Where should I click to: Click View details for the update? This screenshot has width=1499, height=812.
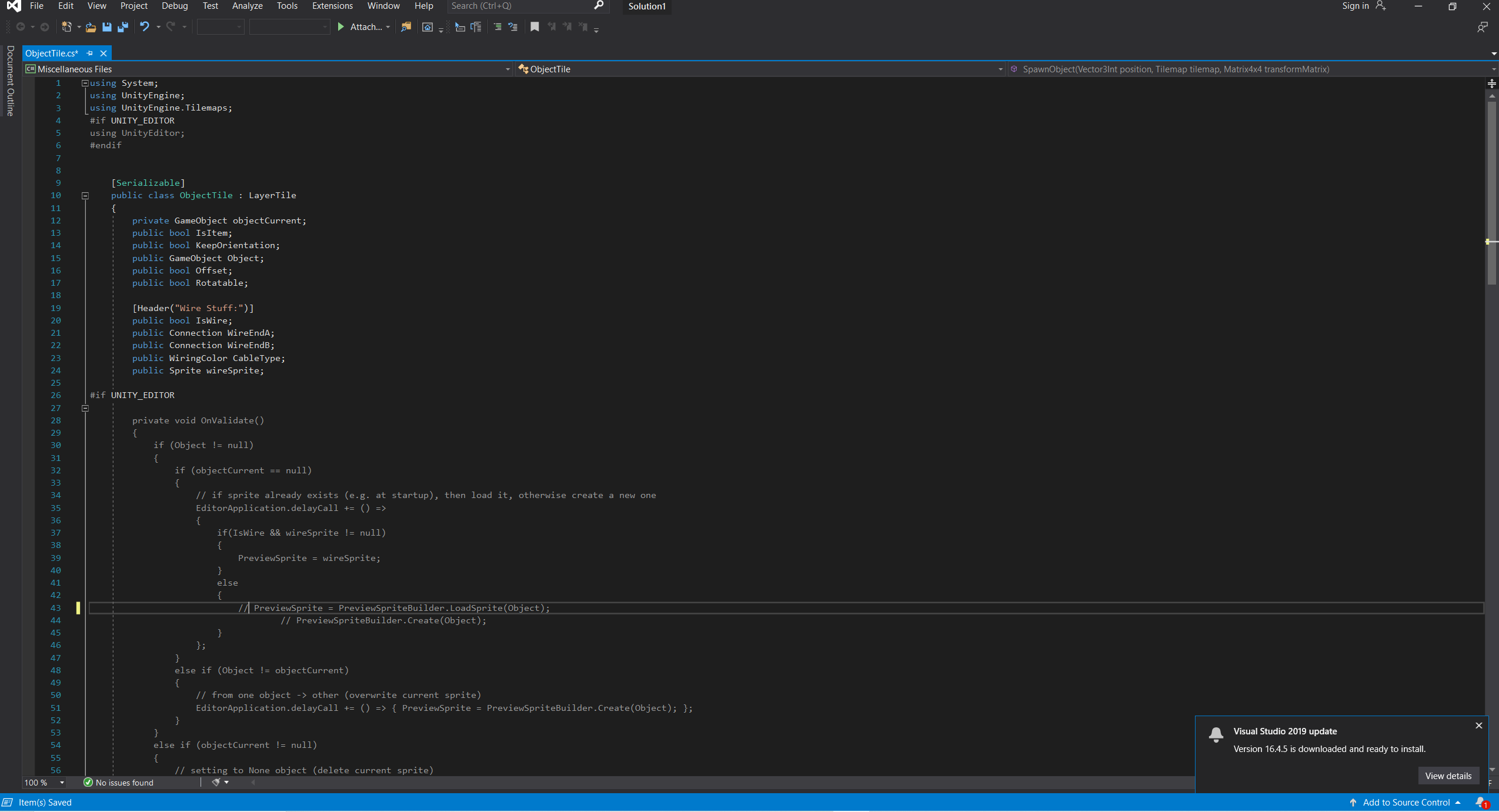[1447, 776]
